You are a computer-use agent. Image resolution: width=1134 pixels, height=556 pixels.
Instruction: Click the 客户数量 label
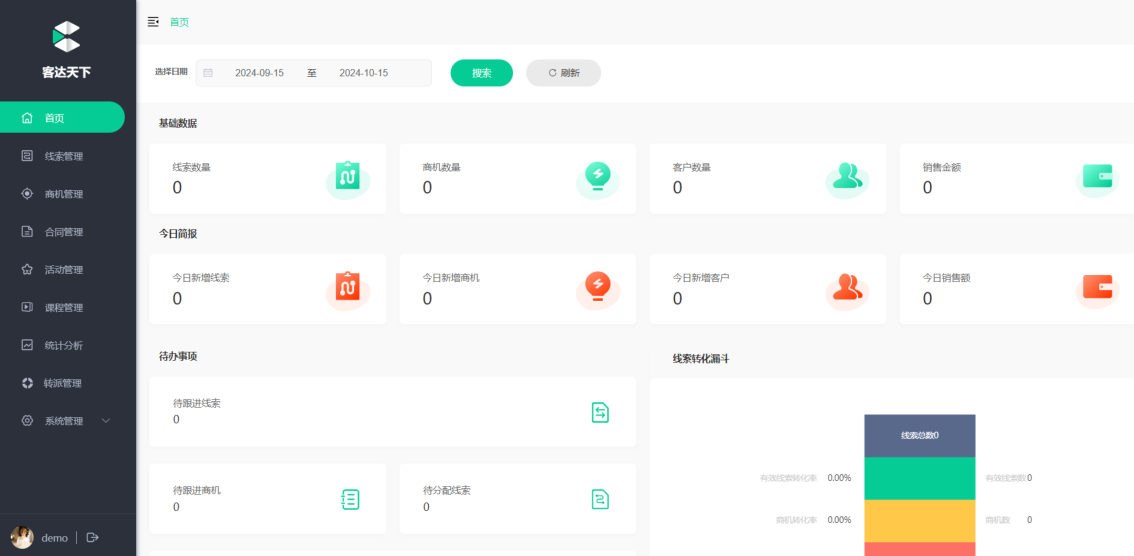coord(691,167)
